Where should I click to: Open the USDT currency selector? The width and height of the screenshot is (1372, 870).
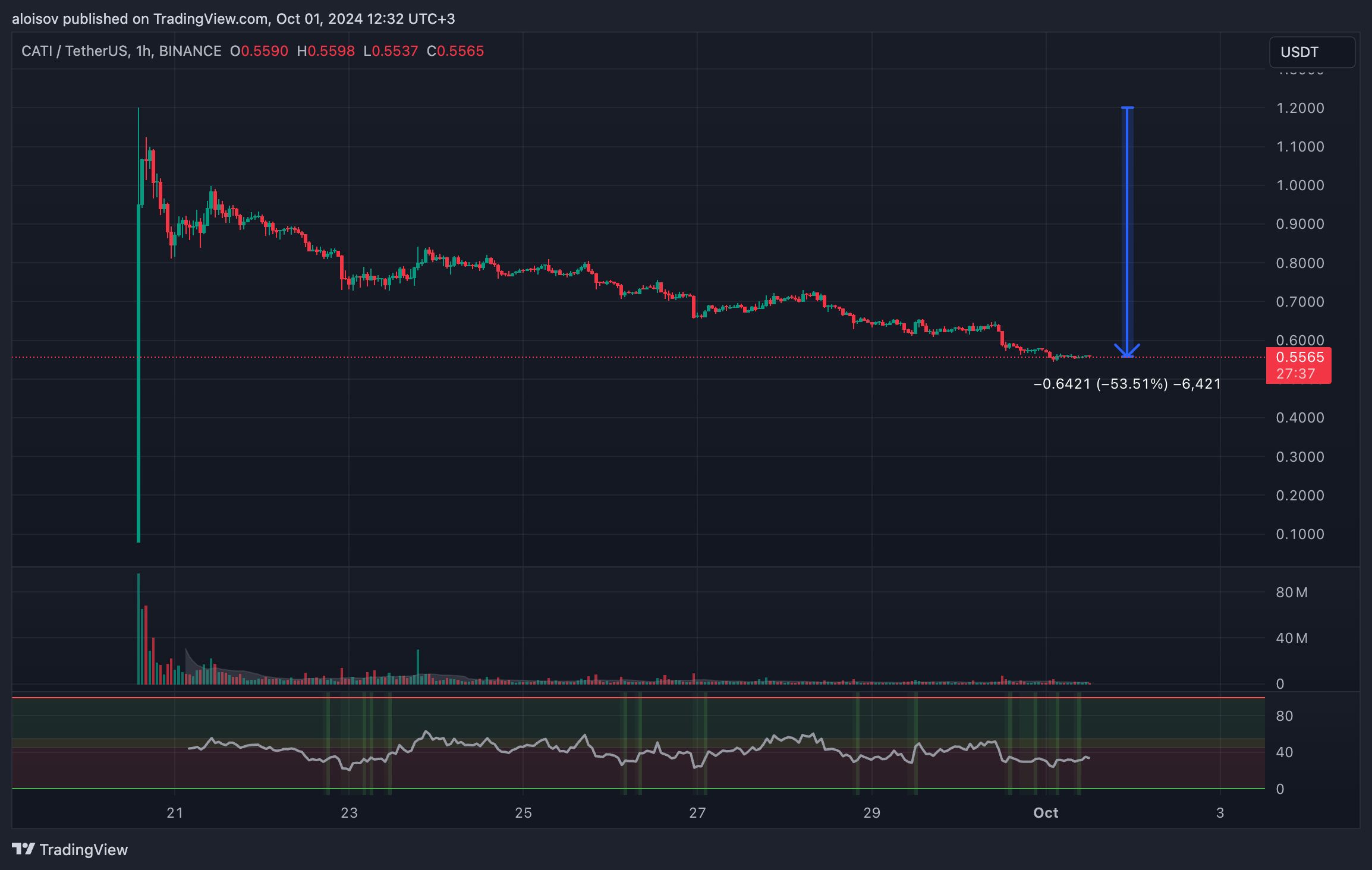click(1311, 52)
